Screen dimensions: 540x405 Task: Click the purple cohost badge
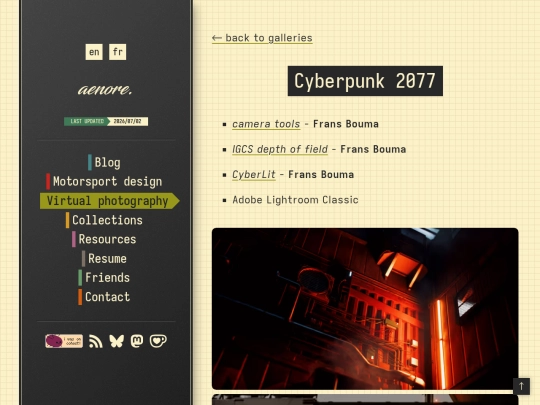click(x=64, y=341)
